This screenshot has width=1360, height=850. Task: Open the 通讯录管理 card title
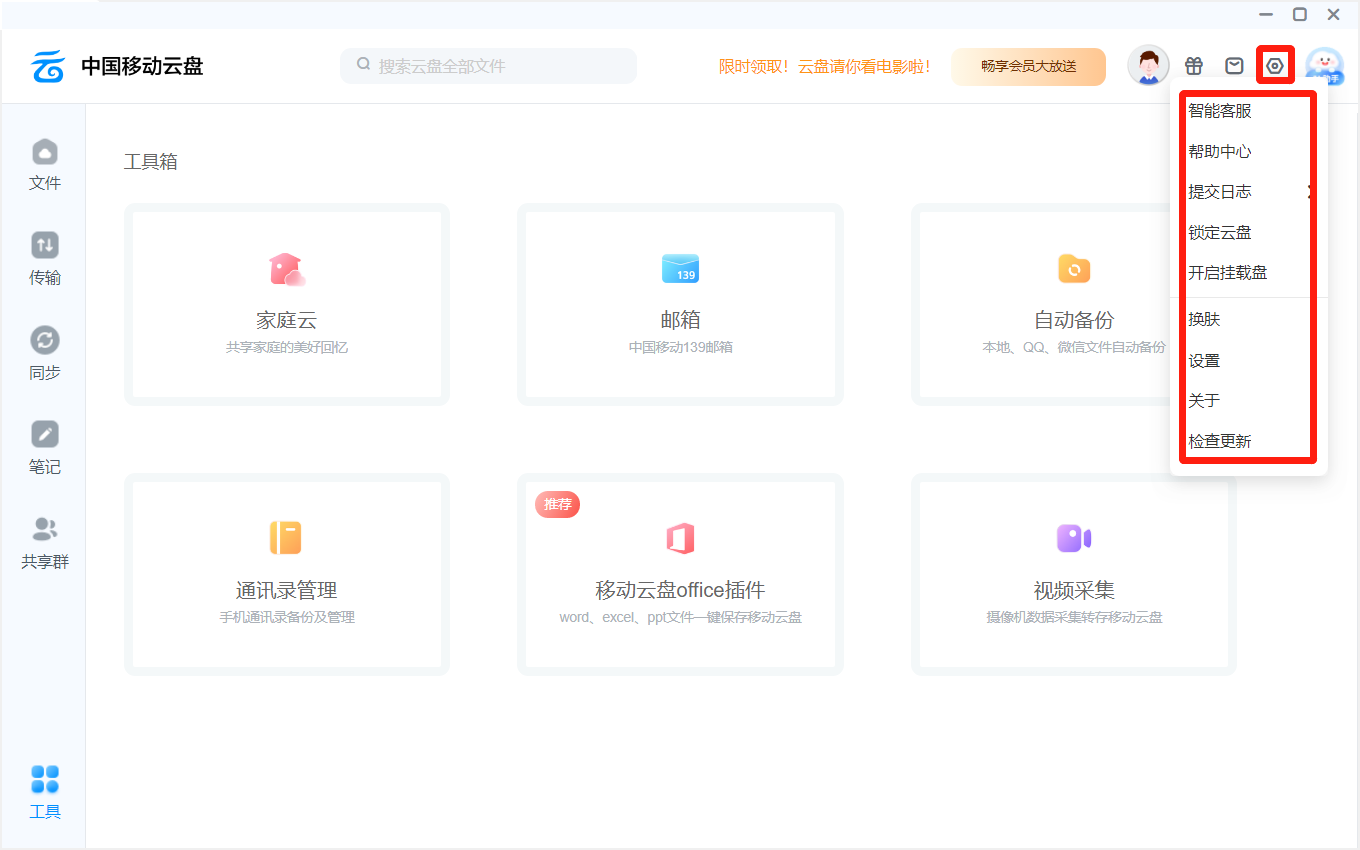tap(286, 590)
